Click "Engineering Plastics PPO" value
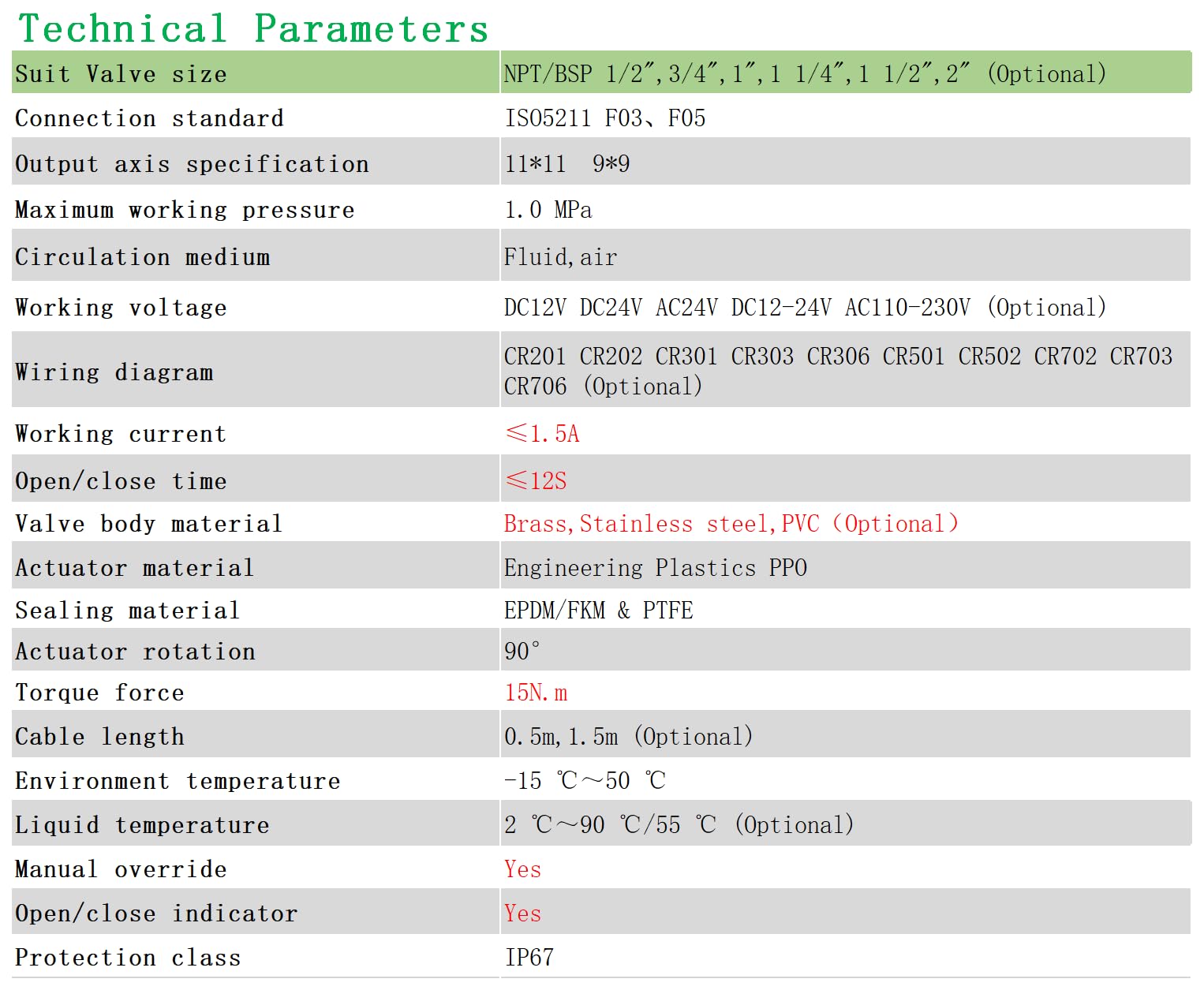1204x990 pixels. point(655,568)
